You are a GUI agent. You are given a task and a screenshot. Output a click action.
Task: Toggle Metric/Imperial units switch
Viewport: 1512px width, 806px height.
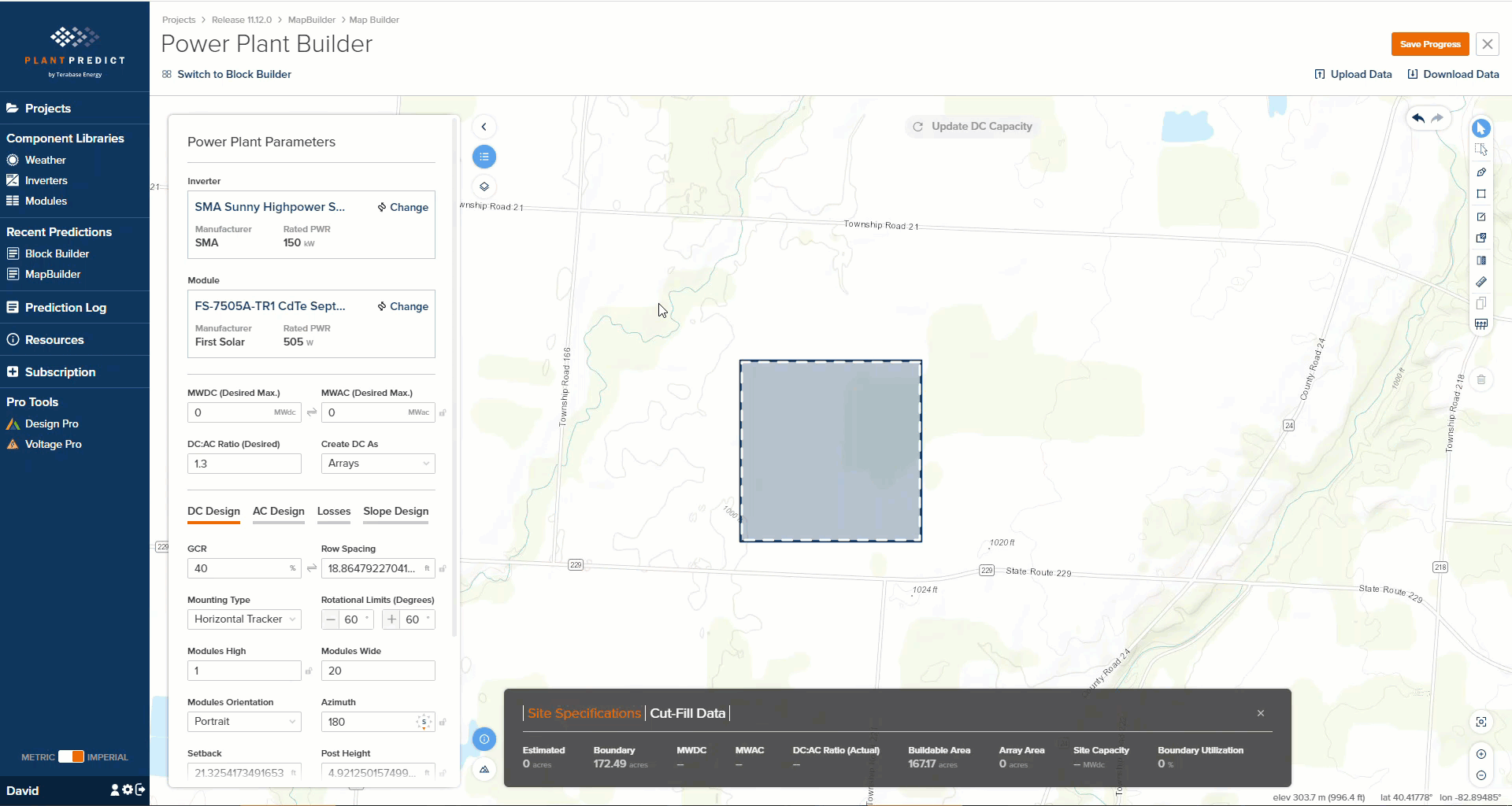coord(71,756)
